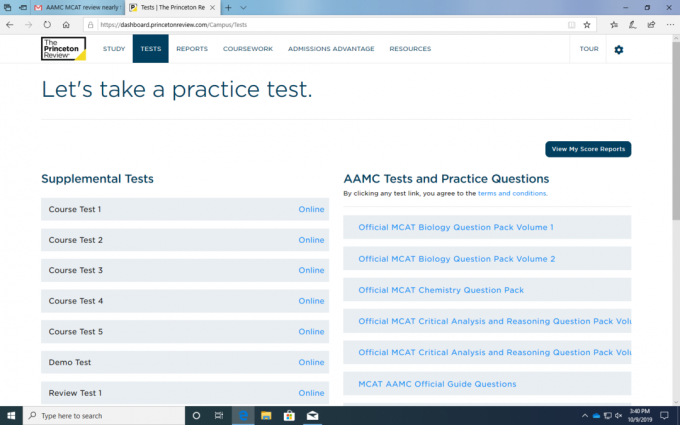The image size is (680, 425).
Task: Click the taskbar clock and date
Action: click(640, 415)
